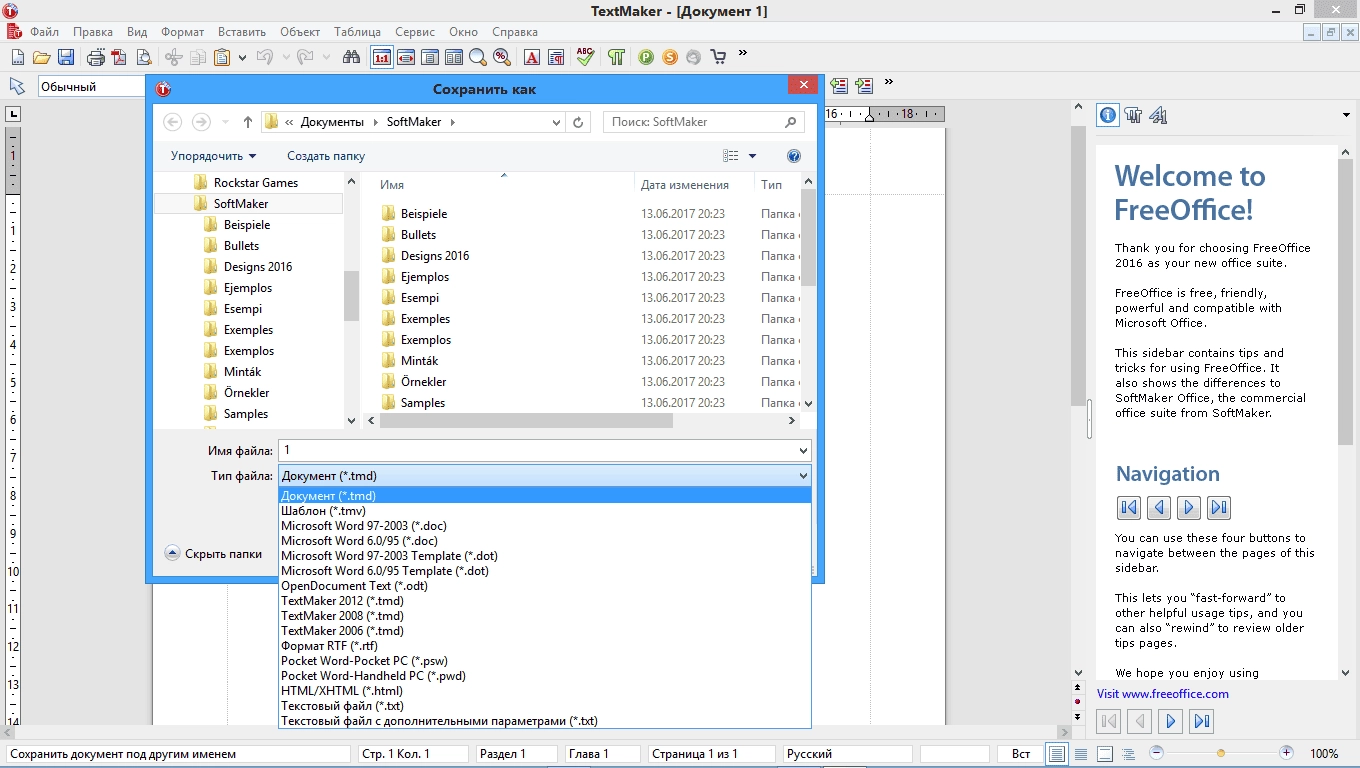Collapse folders with Скрыть папки
1360x768 pixels.
click(x=213, y=553)
